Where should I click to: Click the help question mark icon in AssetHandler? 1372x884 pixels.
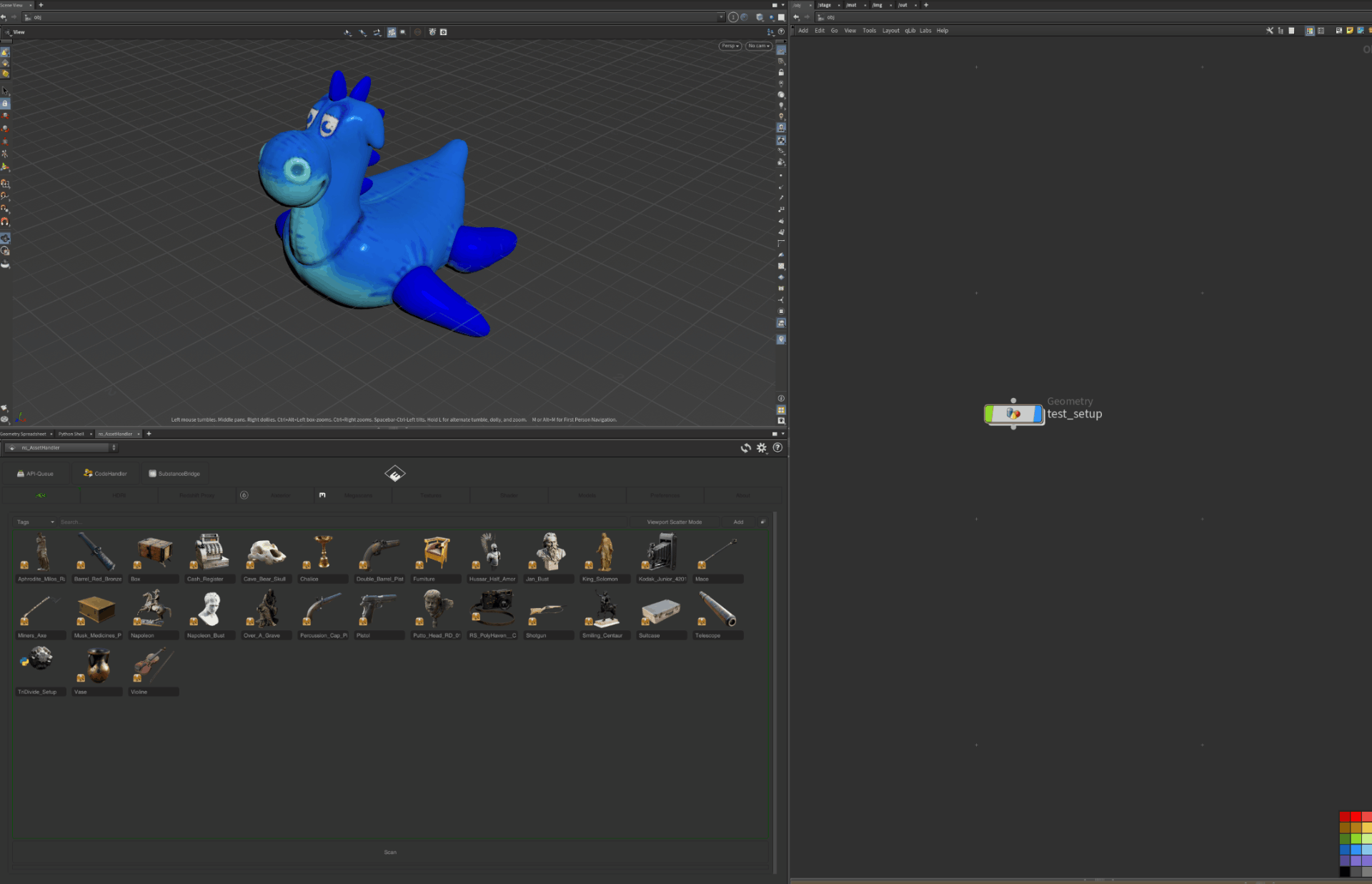pyautogui.click(x=777, y=448)
